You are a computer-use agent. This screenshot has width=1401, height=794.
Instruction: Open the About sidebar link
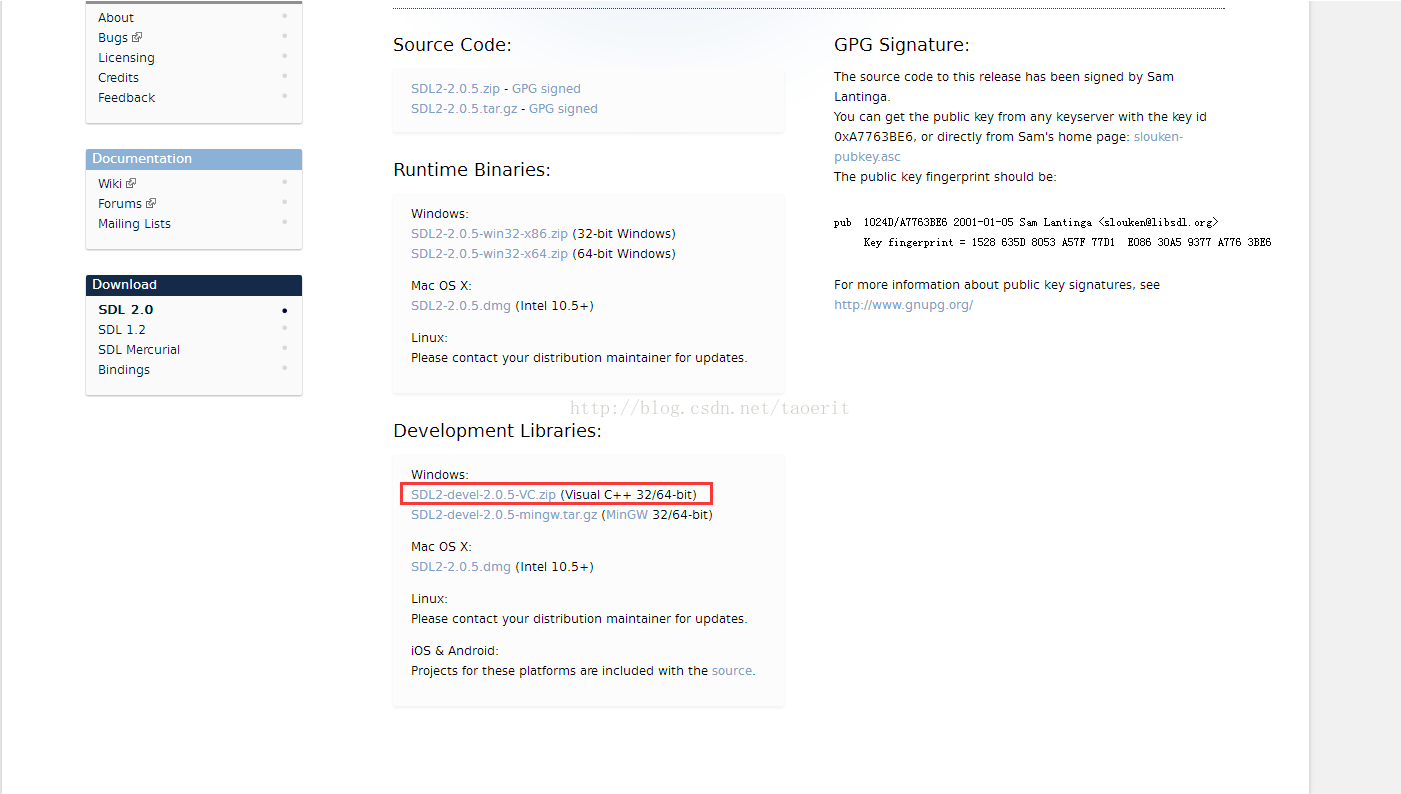click(x=116, y=17)
